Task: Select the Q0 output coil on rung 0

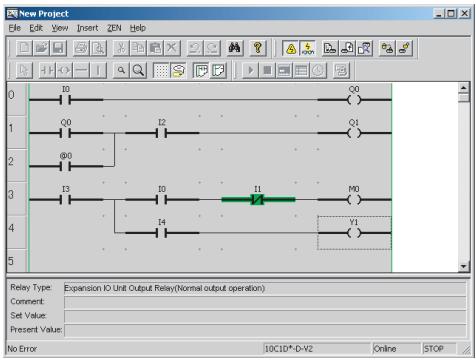Action: point(354,99)
